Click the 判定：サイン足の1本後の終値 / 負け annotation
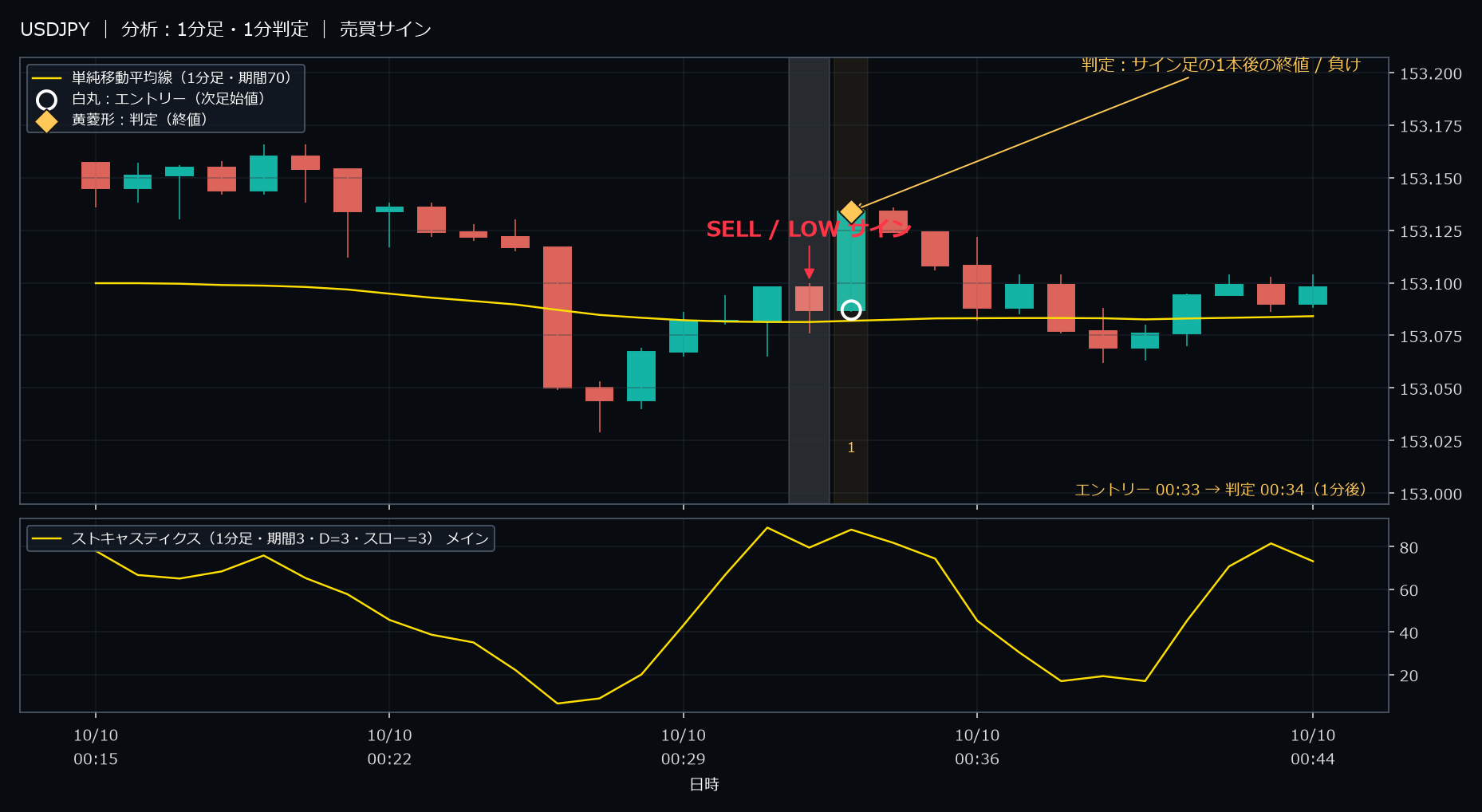 click(x=1220, y=65)
